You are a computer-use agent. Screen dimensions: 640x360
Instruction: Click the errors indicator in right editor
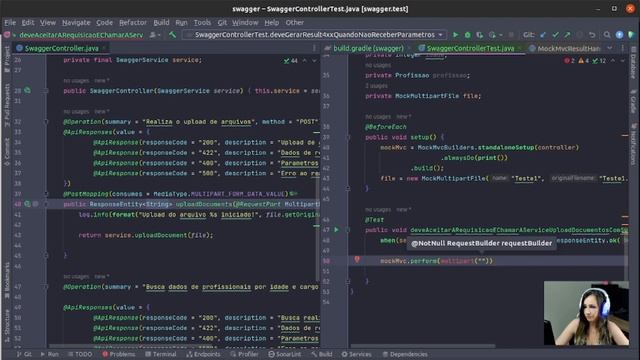(569, 60)
